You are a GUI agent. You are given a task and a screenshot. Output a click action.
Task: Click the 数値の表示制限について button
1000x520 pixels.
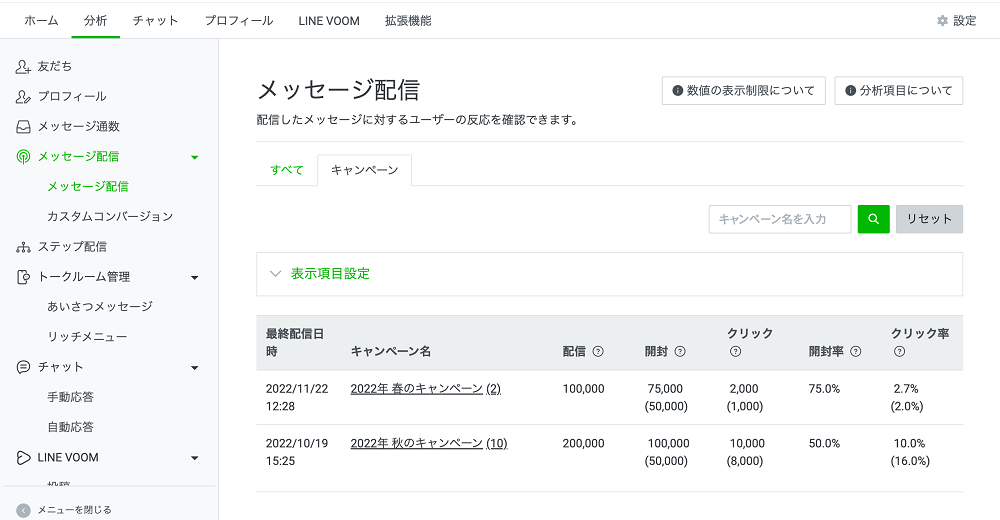tap(744, 90)
